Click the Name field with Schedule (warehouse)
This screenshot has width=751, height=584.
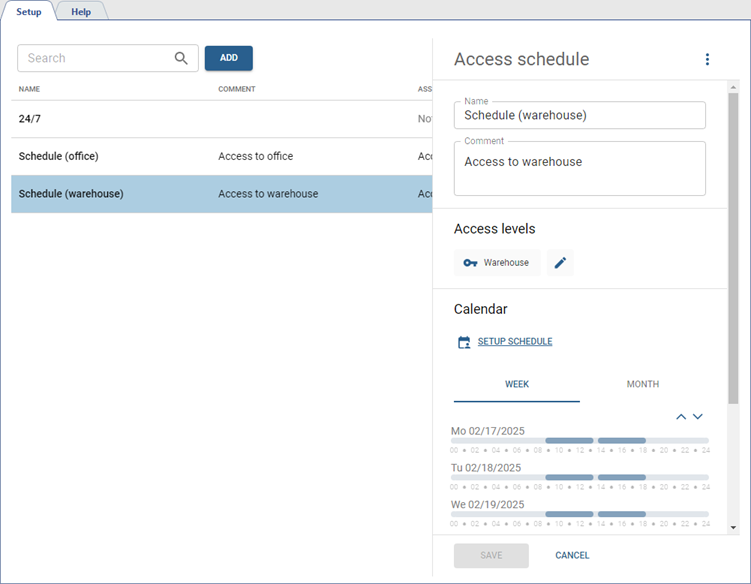click(x=579, y=115)
